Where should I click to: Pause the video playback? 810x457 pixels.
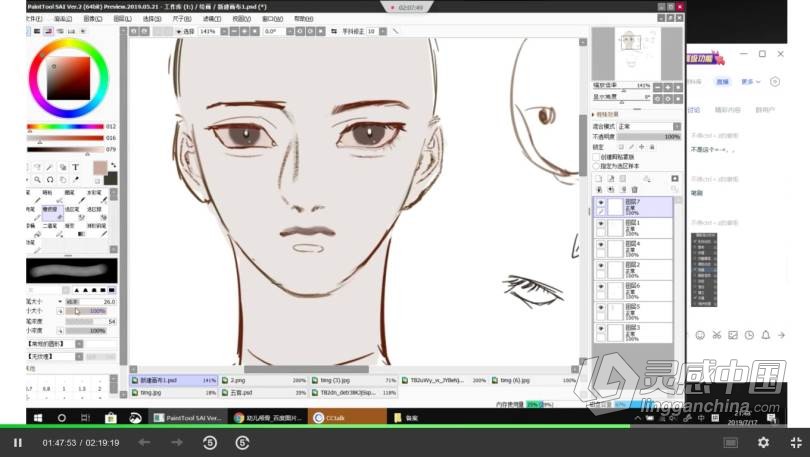[x=18, y=443]
